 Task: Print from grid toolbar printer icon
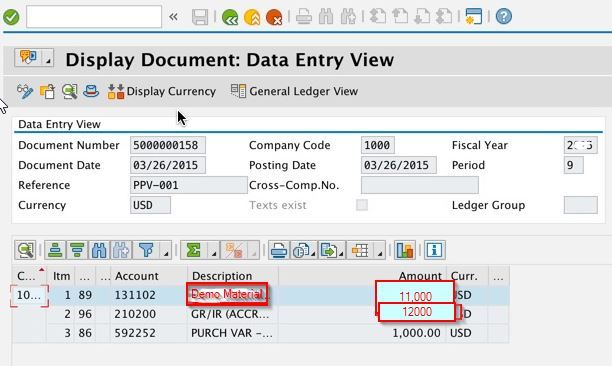click(x=279, y=250)
